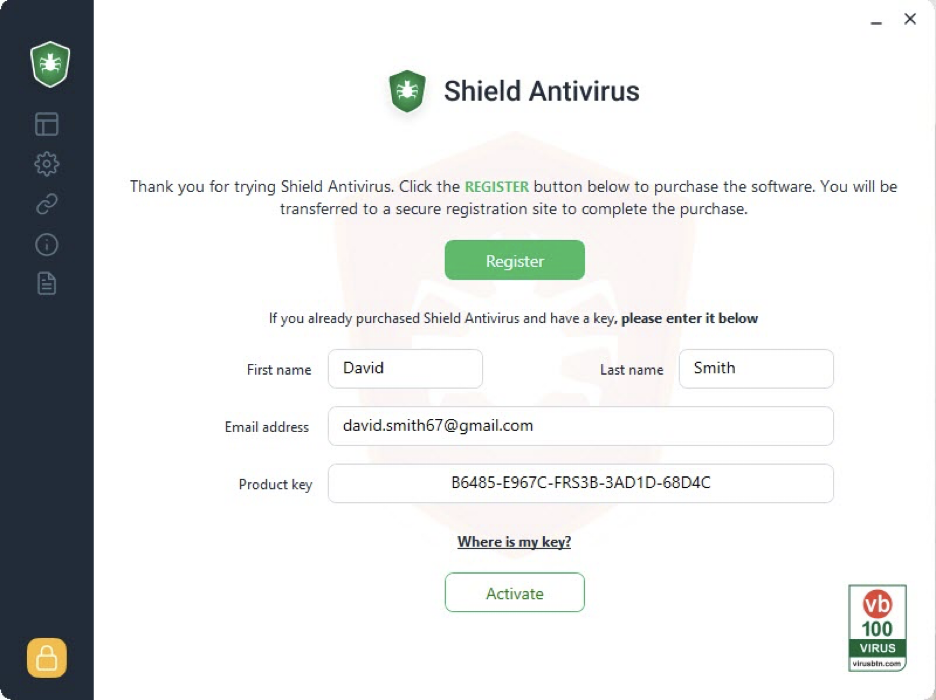Focus the First name field containing David
The height and width of the screenshot is (700, 936).
click(x=405, y=368)
